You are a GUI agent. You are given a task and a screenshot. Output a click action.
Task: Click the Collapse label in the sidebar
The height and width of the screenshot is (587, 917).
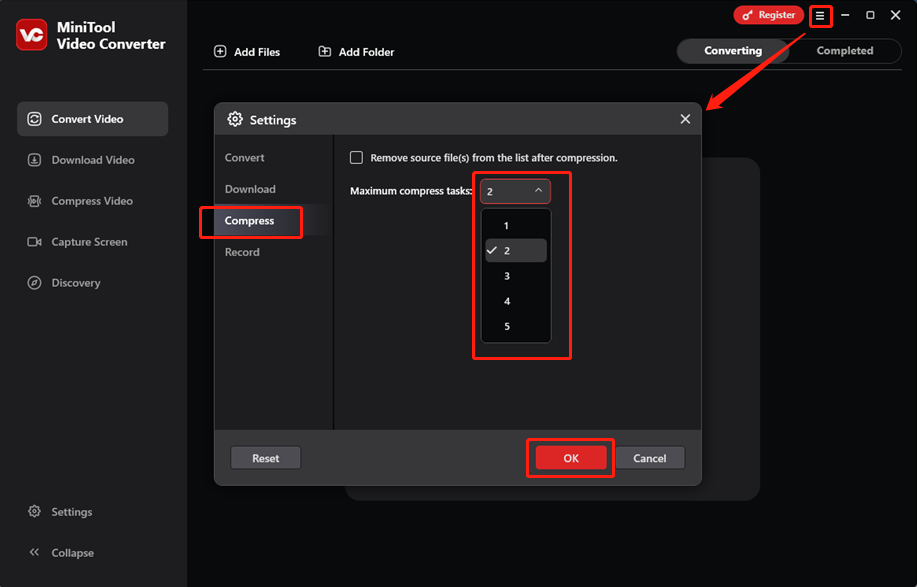(x=73, y=553)
